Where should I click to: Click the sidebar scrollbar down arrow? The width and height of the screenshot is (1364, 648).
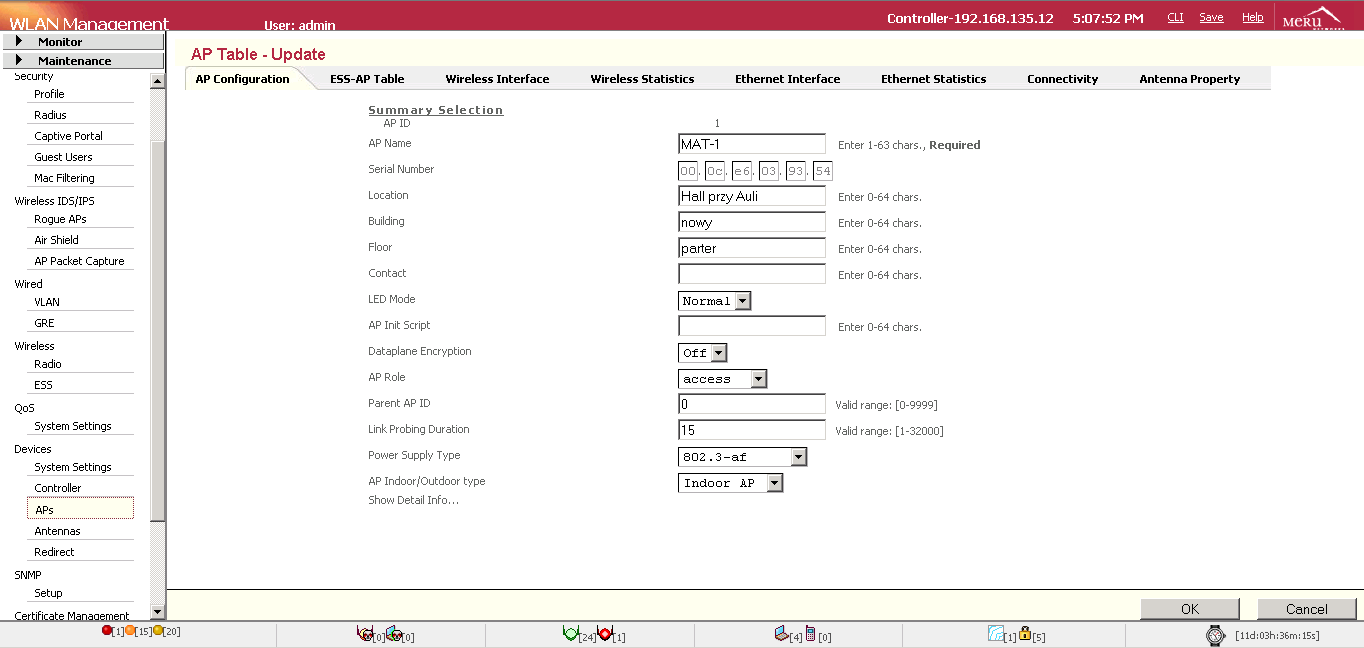(157, 612)
